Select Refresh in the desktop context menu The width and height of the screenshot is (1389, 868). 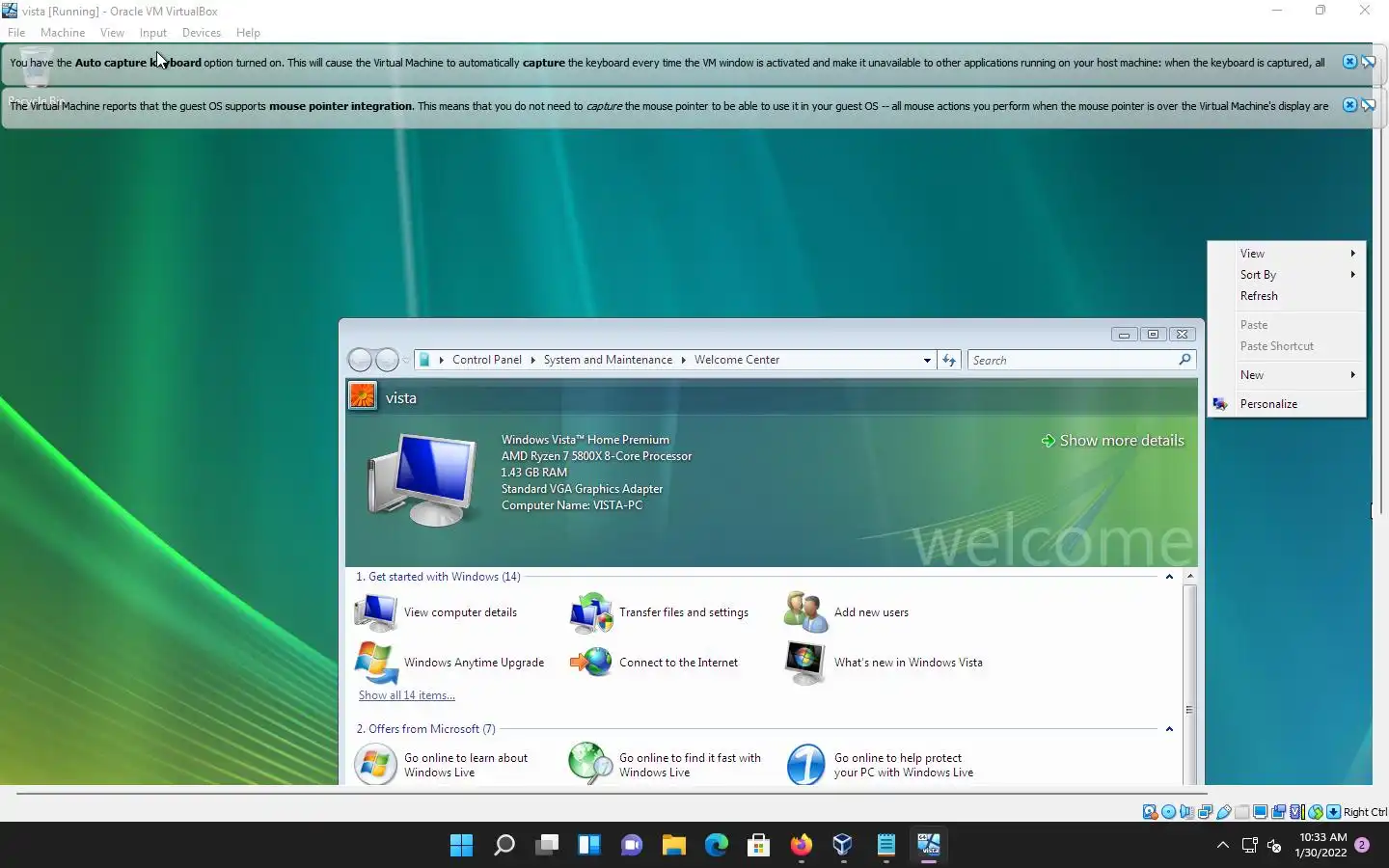pyautogui.click(x=1287, y=296)
